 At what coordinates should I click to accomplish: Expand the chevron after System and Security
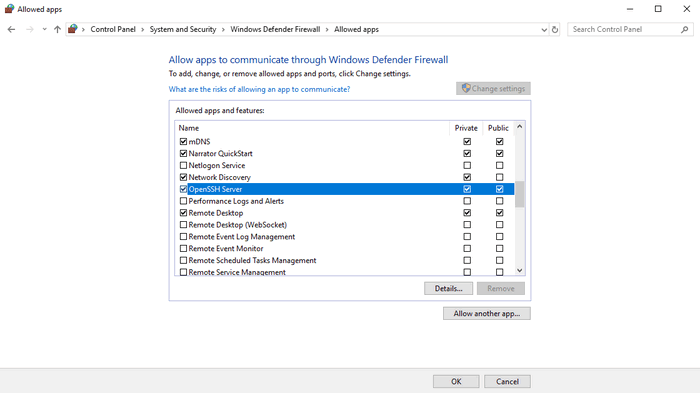coord(223,29)
